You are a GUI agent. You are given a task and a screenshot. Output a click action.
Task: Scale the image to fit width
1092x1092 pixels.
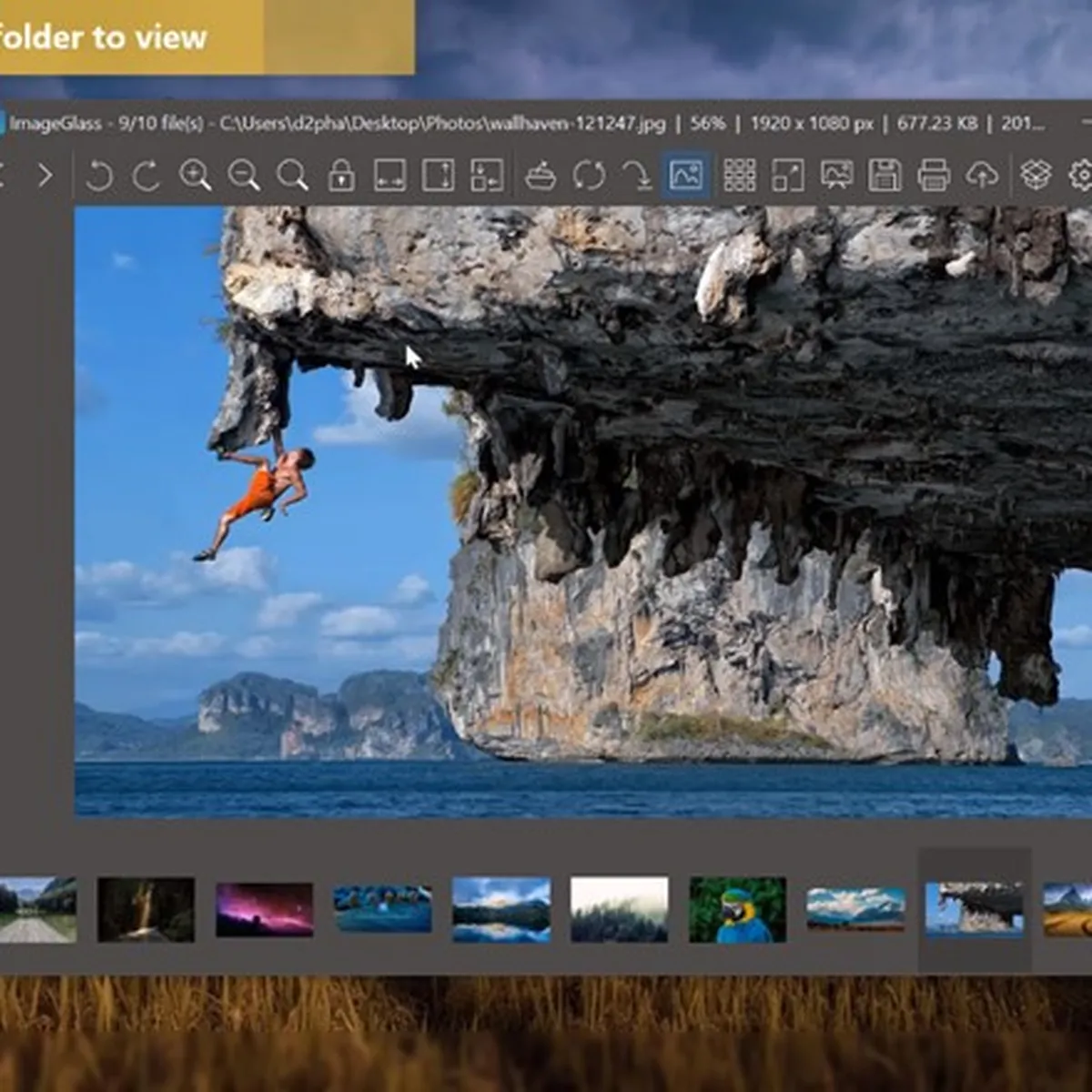click(389, 175)
